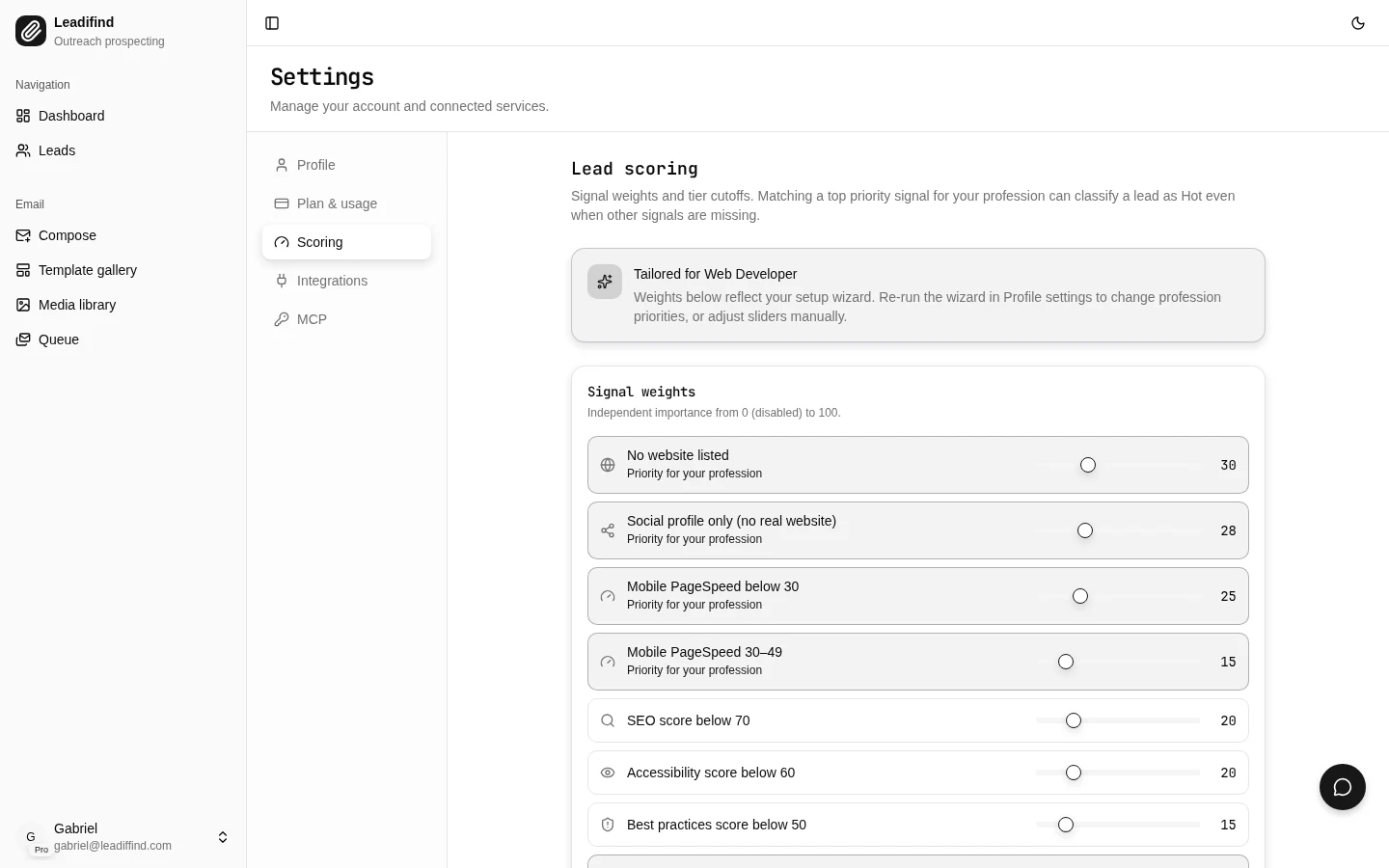Image resolution: width=1389 pixels, height=868 pixels.
Task: Switch to the Profile settings tab
Action: (x=346, y=165)
